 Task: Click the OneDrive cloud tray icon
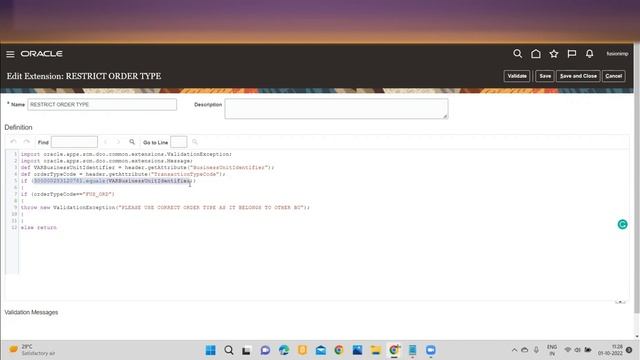pyautogui.click(x=525, y=350)
